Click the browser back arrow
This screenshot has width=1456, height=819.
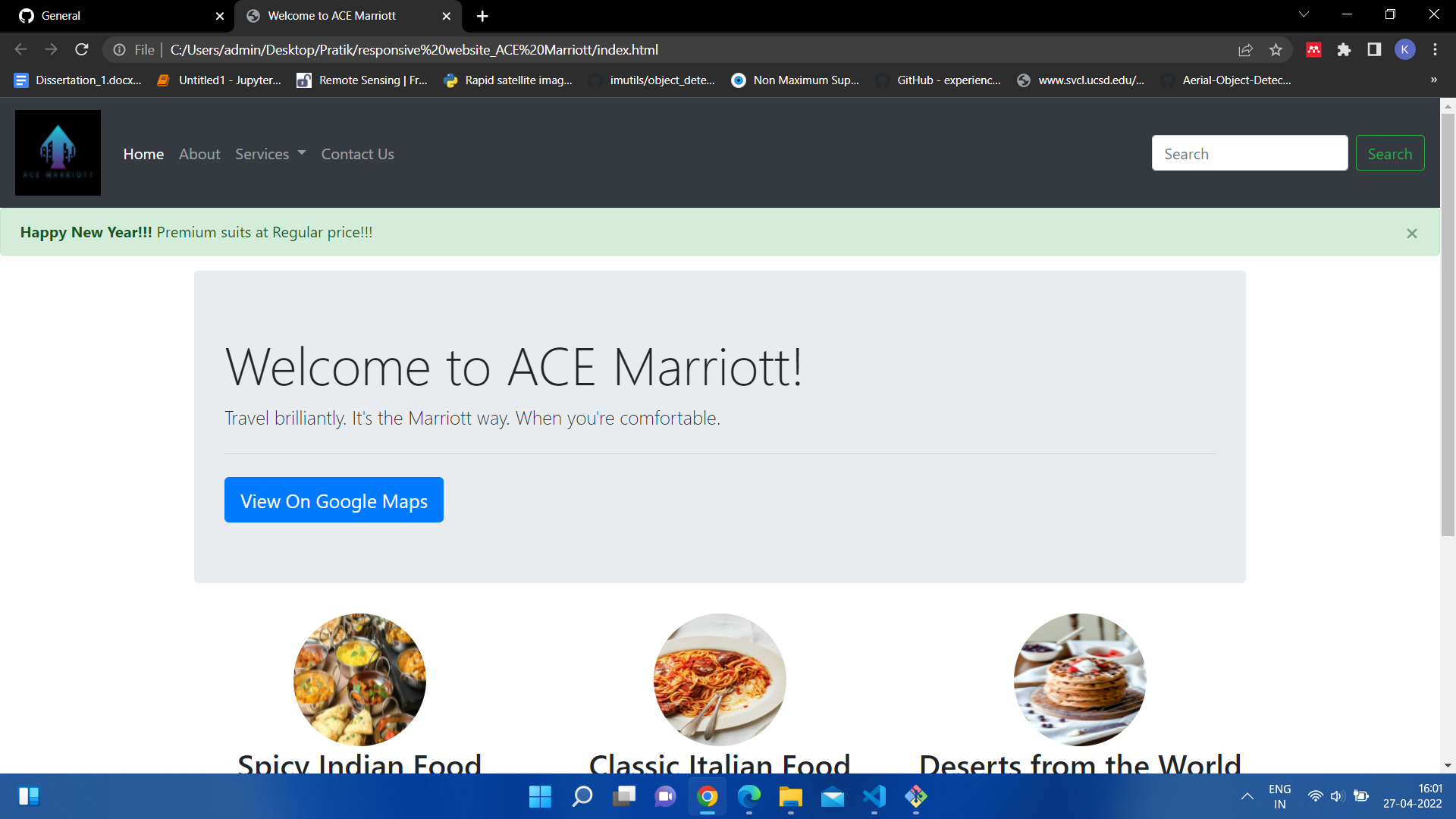point(20,49)
